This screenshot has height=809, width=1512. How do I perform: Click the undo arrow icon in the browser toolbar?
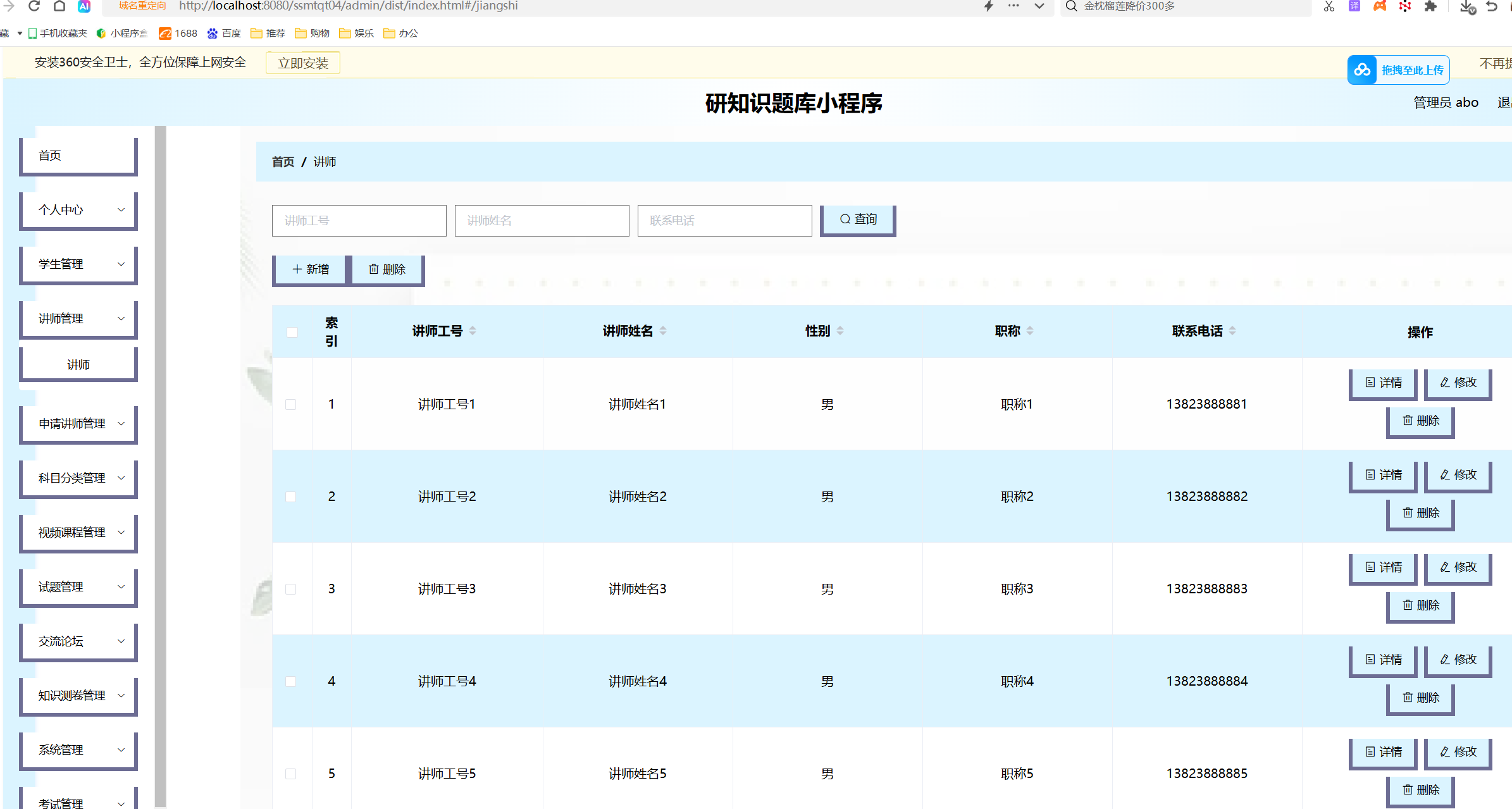point(1492,6)
